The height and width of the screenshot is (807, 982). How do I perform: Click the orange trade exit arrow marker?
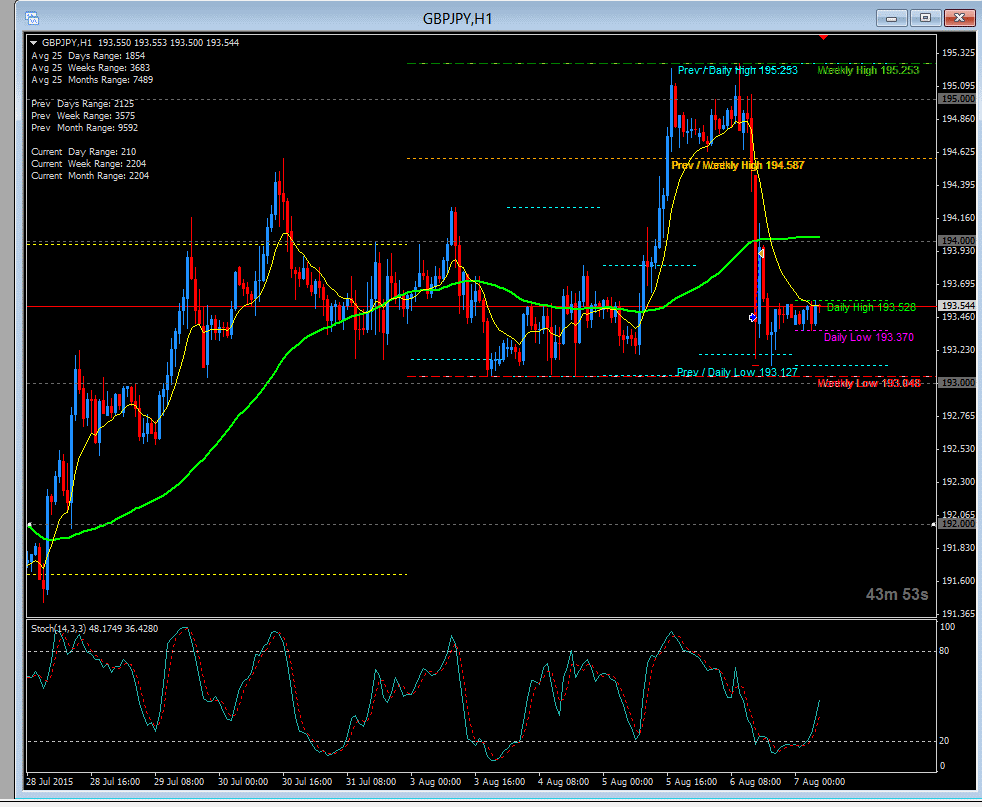coord(762,254)
